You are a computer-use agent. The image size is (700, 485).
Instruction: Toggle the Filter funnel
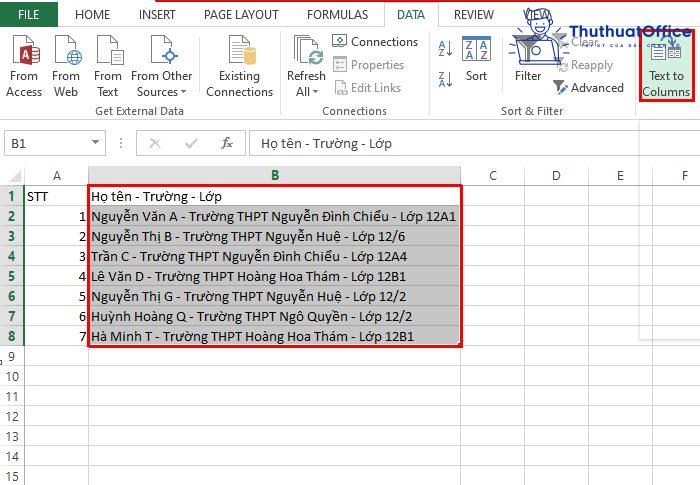point(528,59)
